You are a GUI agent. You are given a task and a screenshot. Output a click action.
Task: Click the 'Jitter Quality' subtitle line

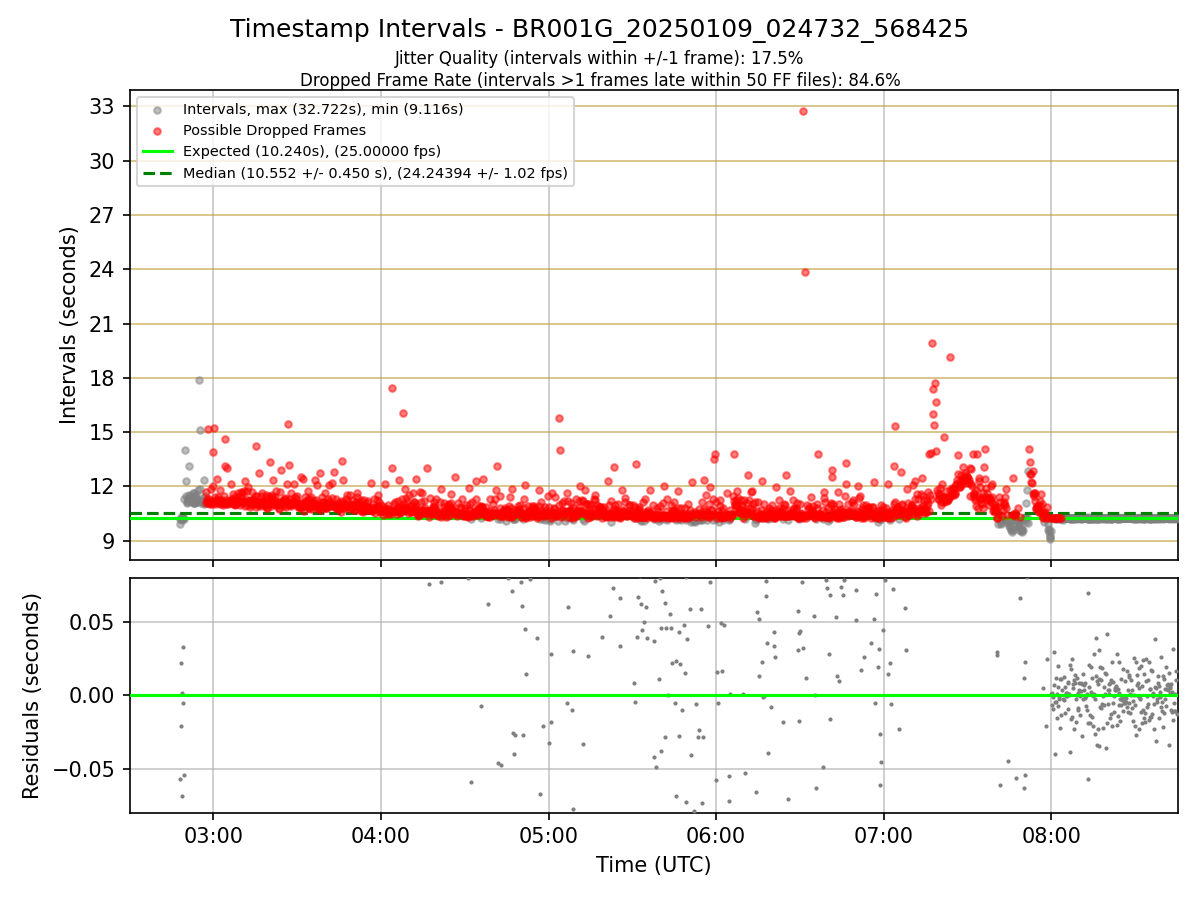coord(599,59)
